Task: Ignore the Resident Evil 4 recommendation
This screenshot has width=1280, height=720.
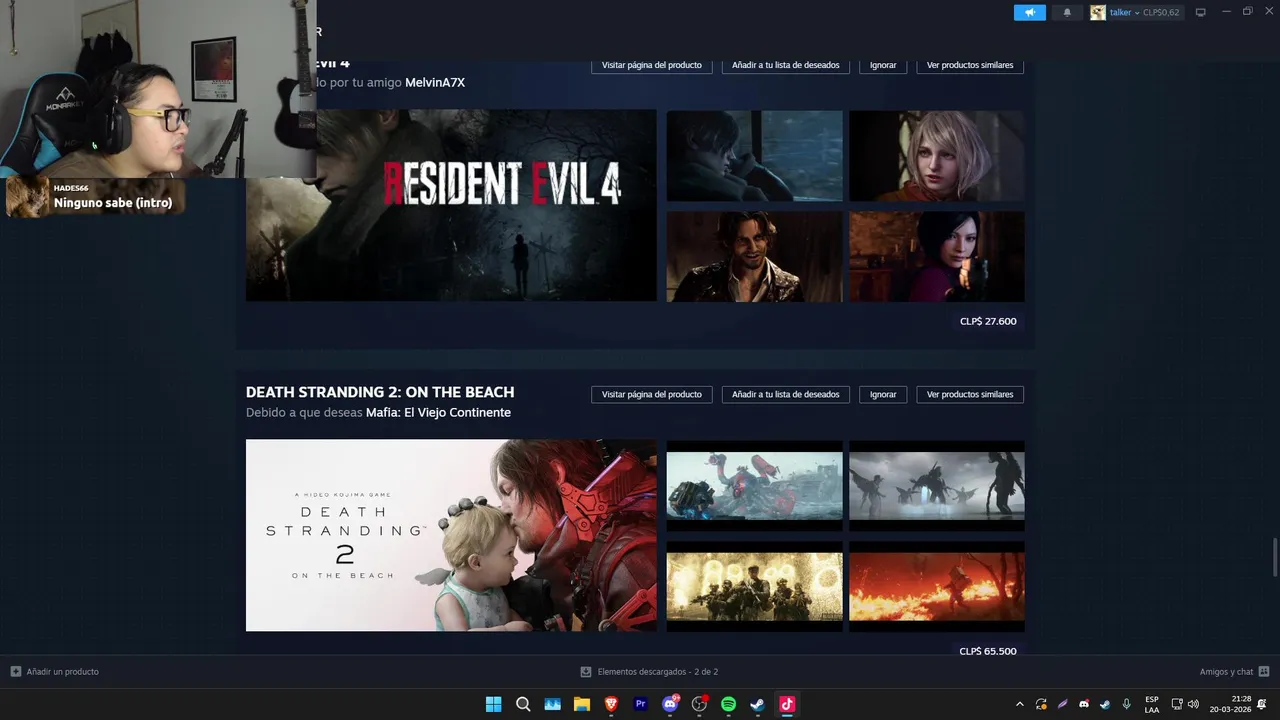Action: pyautogui.click(x=883, y=65)
